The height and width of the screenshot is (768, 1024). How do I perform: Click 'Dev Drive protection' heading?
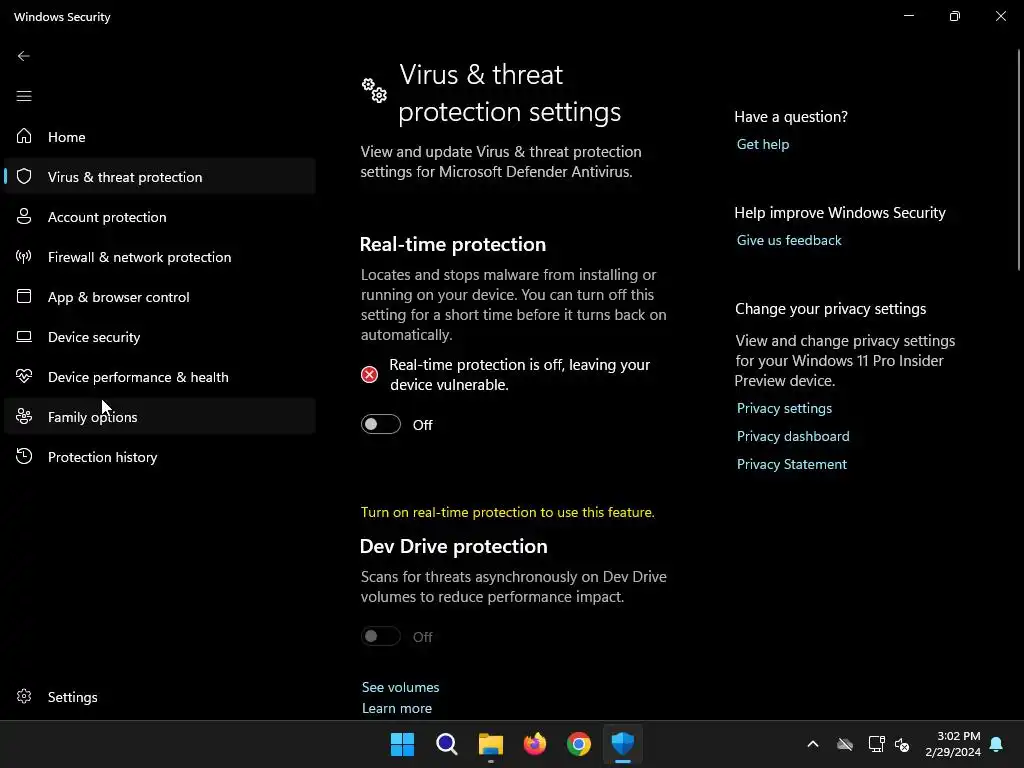tap(453, 546)
